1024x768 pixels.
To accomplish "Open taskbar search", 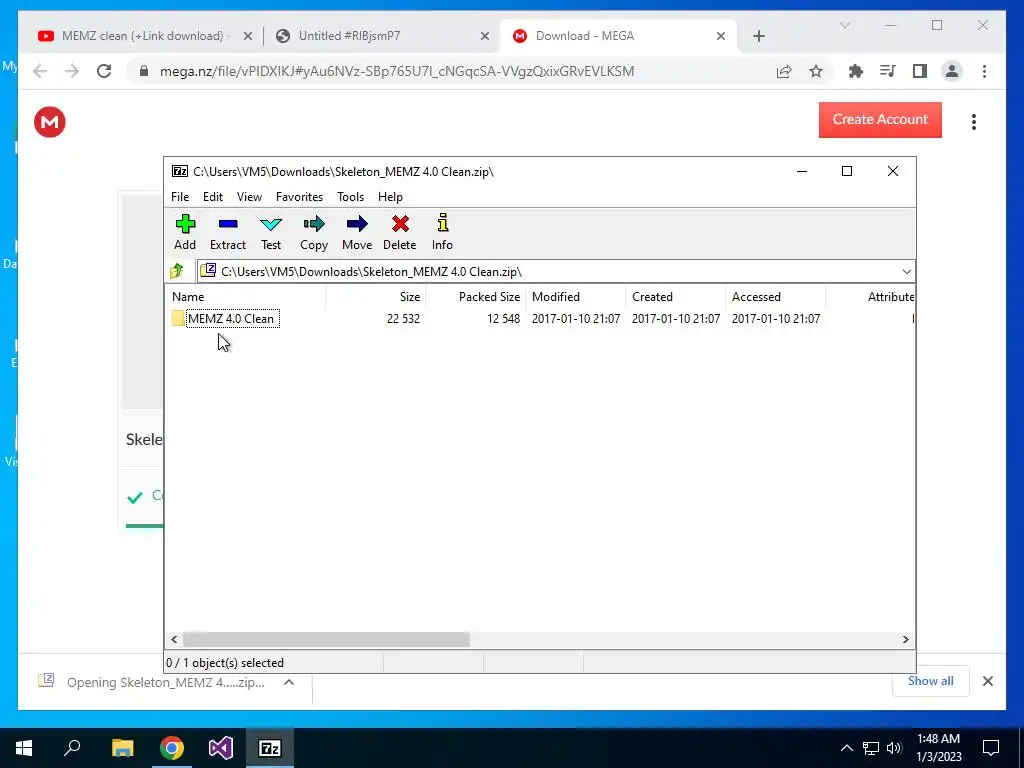I will pos(72,748).
